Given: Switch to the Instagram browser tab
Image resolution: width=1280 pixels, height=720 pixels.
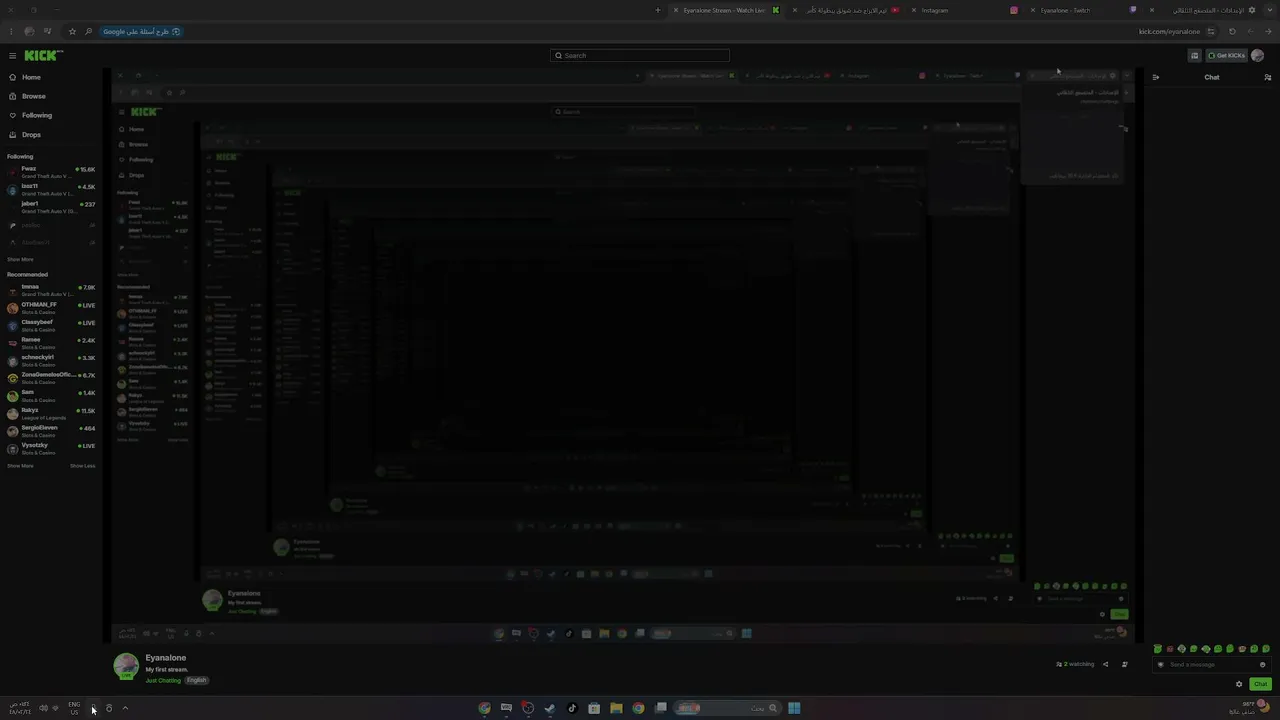Looking at the screenshot, I should coord(965,10).
